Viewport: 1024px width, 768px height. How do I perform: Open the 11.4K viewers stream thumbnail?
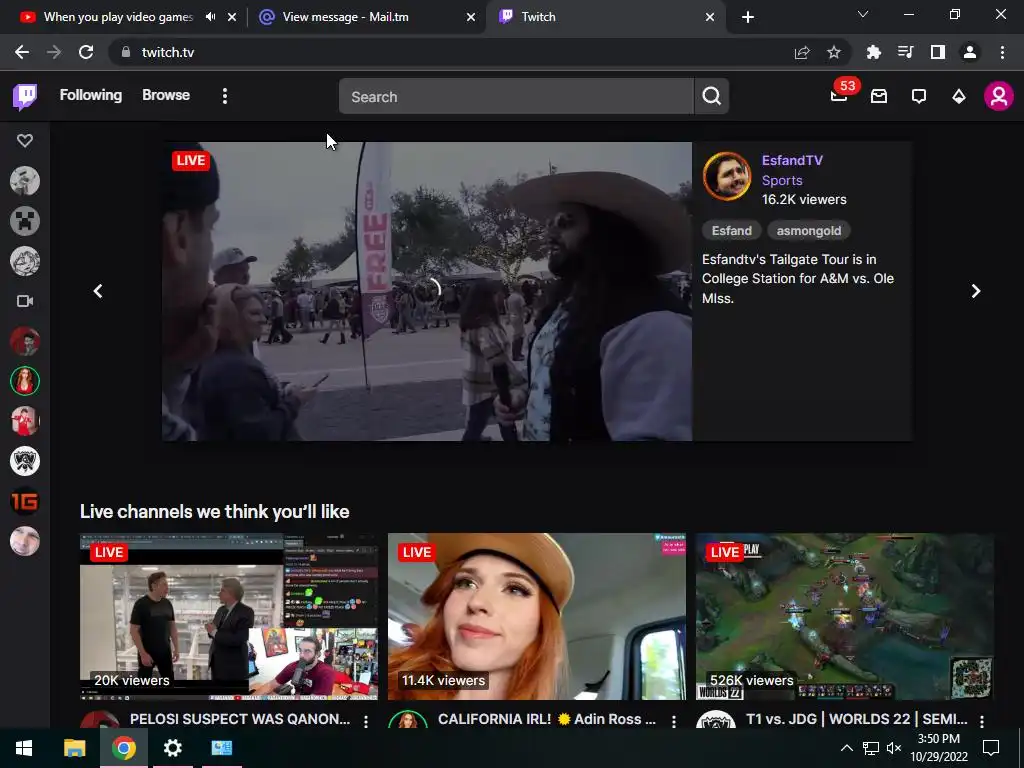pyautogui.click(x=537, y=616)
